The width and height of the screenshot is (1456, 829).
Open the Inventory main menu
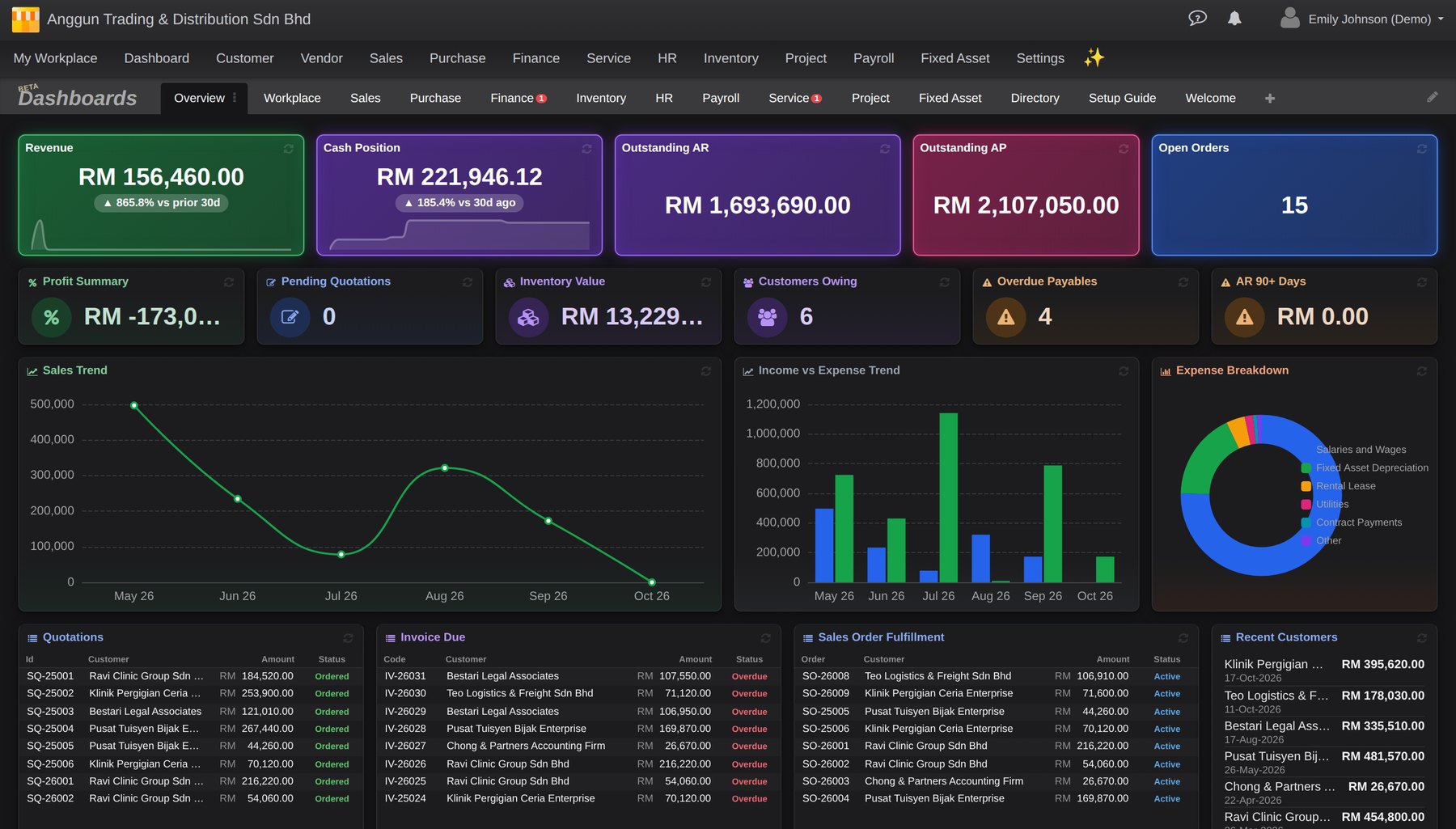[730, 58]
